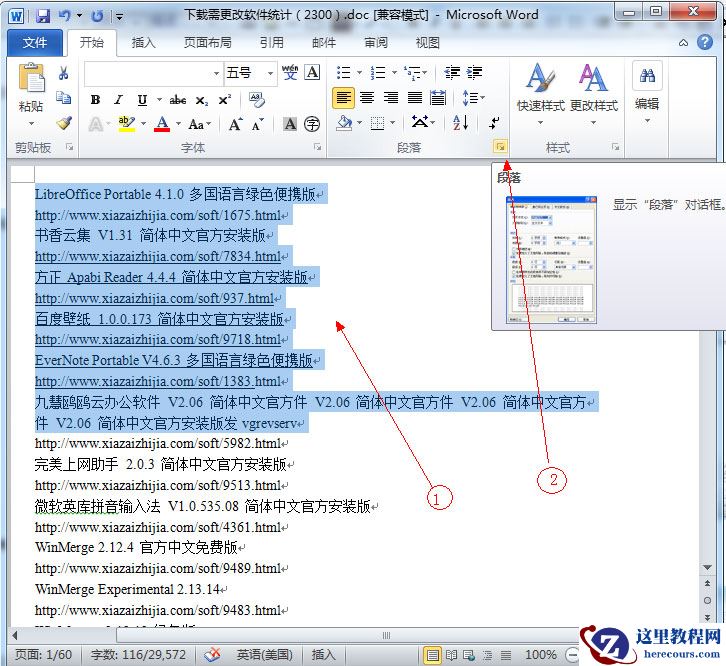Toggle Italic formatting
The width and height of the screenshot is (726, 666).
[119, 100]
